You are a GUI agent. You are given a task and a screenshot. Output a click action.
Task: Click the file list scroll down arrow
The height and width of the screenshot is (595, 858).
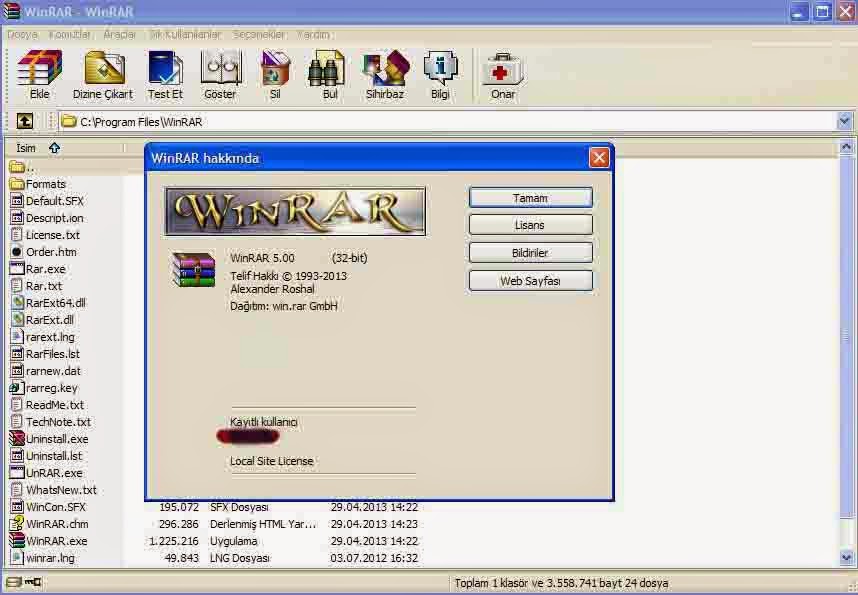pos(846,558)
